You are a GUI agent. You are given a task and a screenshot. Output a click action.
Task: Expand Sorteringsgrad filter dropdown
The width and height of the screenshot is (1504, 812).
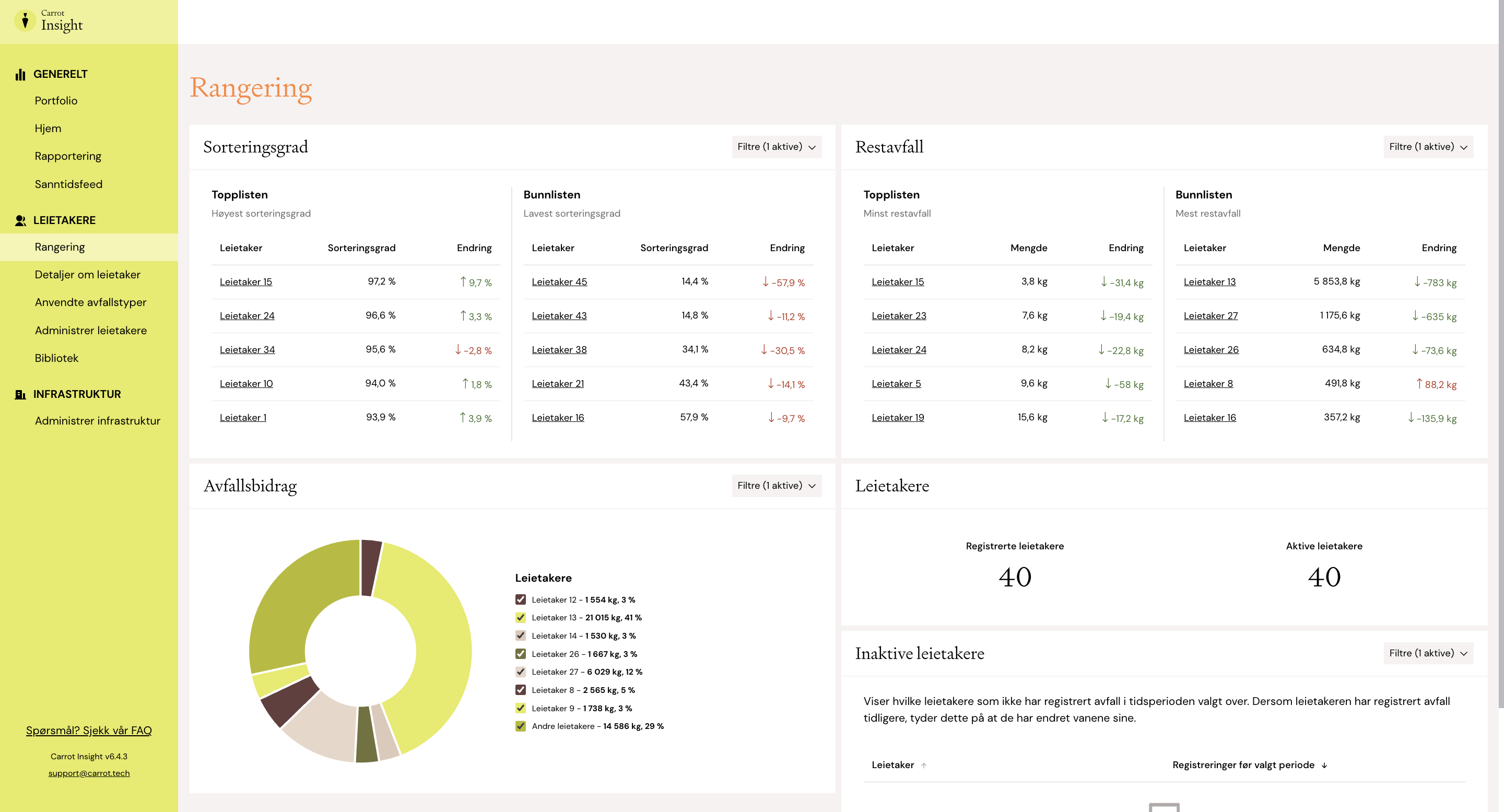[x=777, y=147]
